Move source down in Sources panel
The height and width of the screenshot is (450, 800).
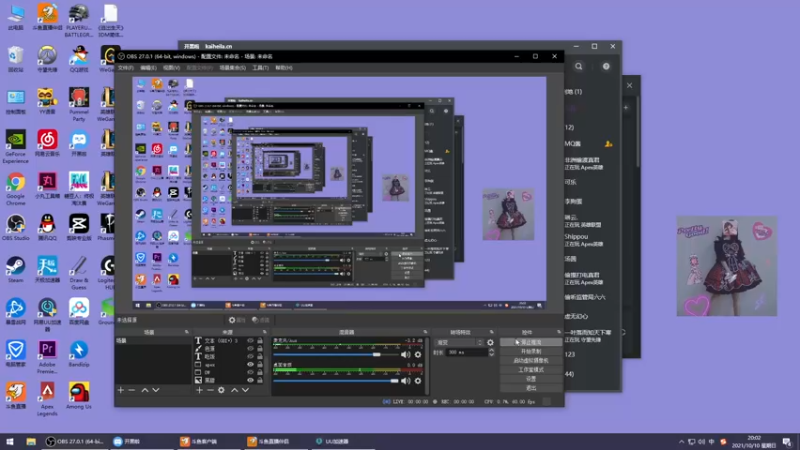(x=245, y=390)
